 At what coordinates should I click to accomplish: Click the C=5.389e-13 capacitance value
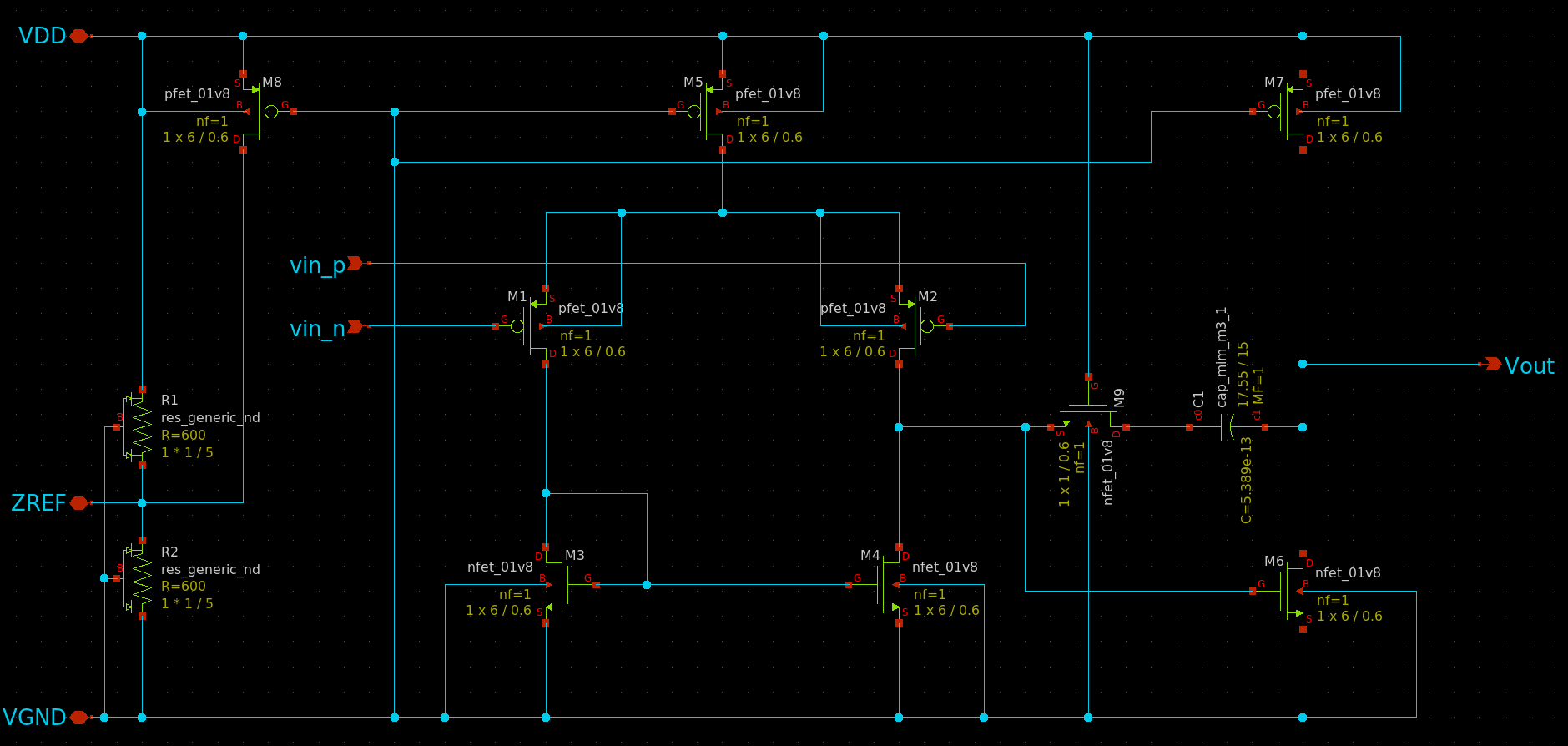click(1246, 481)
